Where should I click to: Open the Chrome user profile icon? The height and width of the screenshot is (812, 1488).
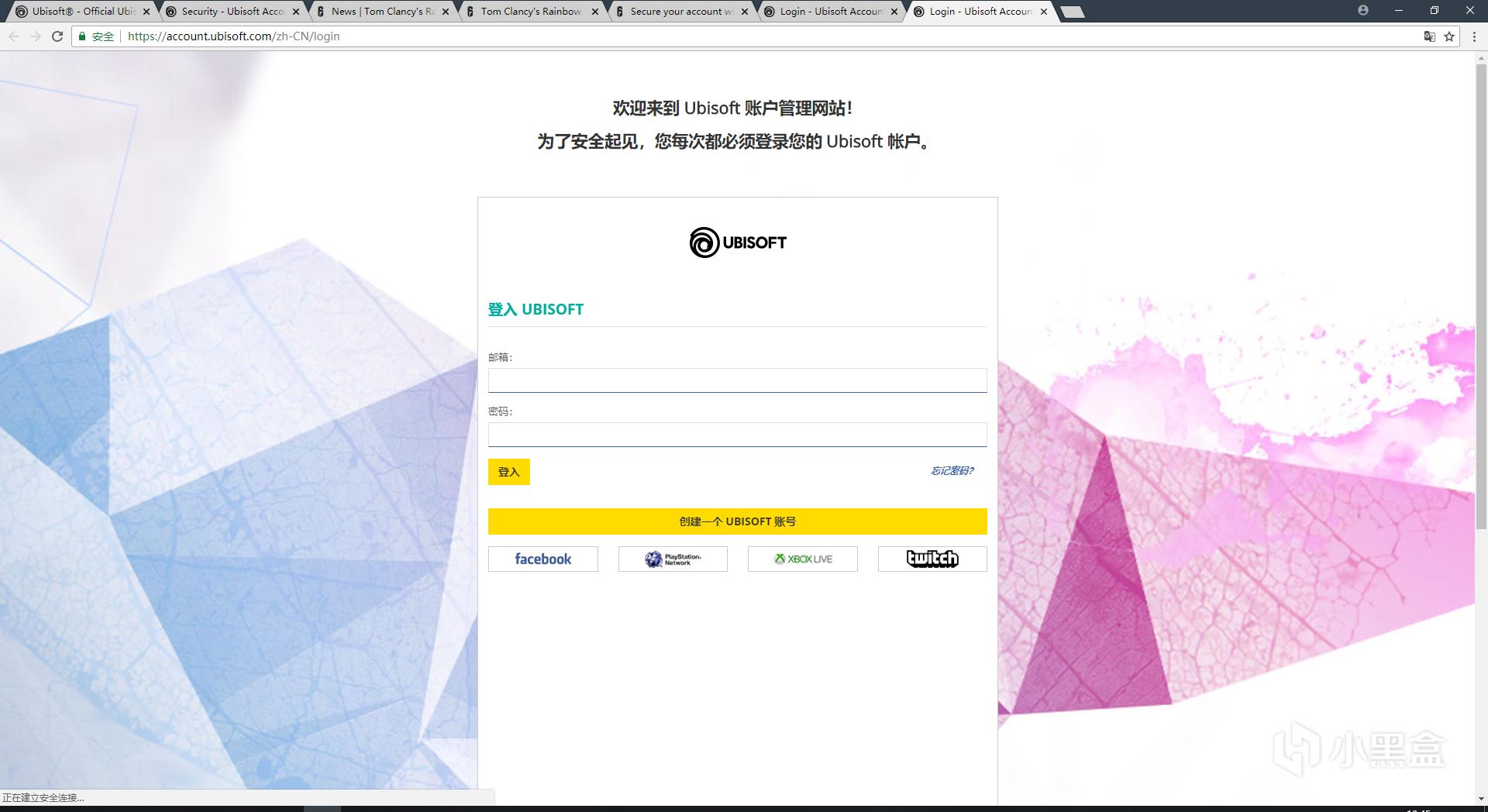[1363, 10]
